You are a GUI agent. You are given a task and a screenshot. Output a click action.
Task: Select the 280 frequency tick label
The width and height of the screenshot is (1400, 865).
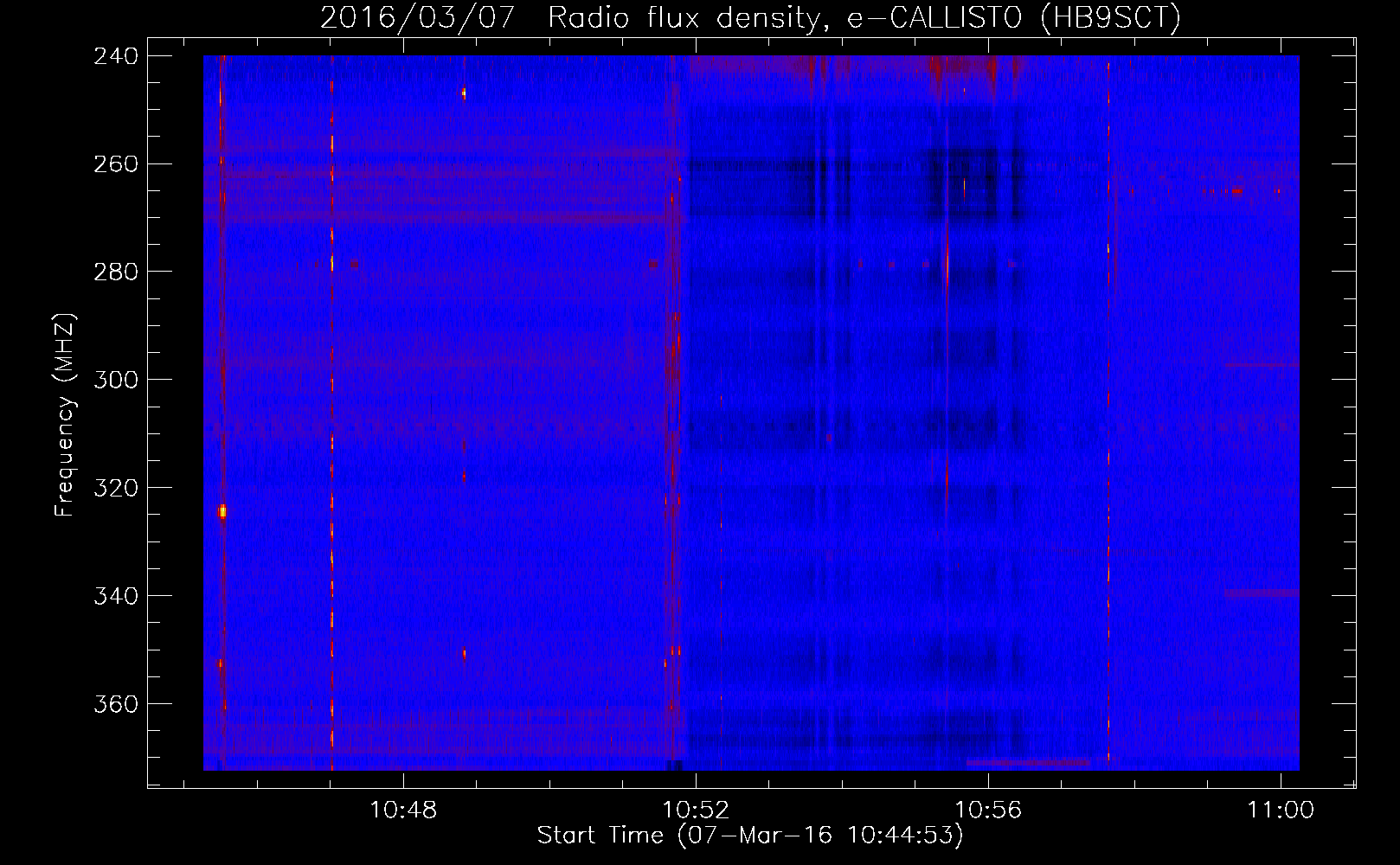115,272
